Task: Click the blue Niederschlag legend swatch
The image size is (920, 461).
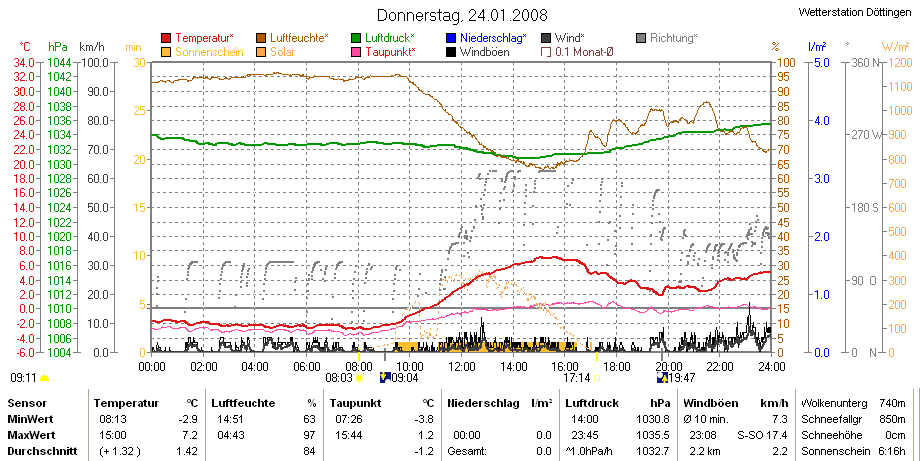Action: (451, 38)
